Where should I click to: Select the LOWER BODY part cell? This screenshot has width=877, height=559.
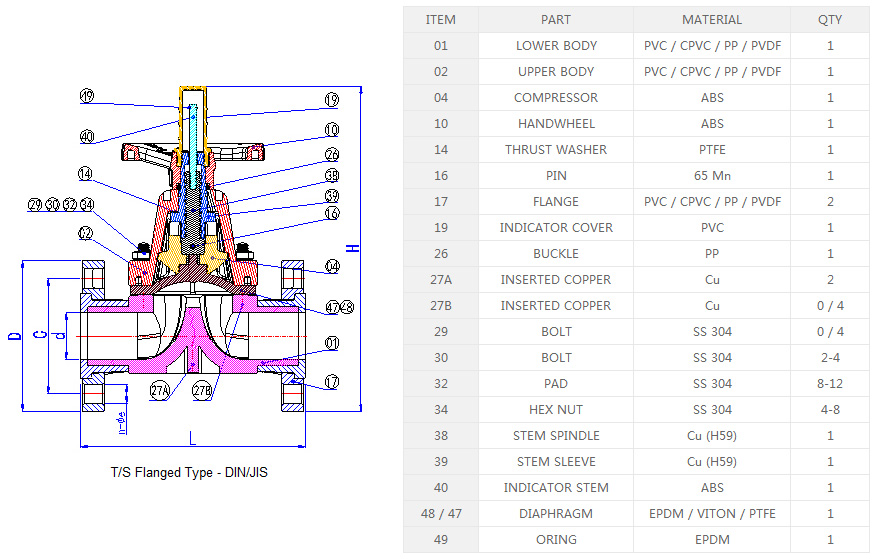(556, 45)
